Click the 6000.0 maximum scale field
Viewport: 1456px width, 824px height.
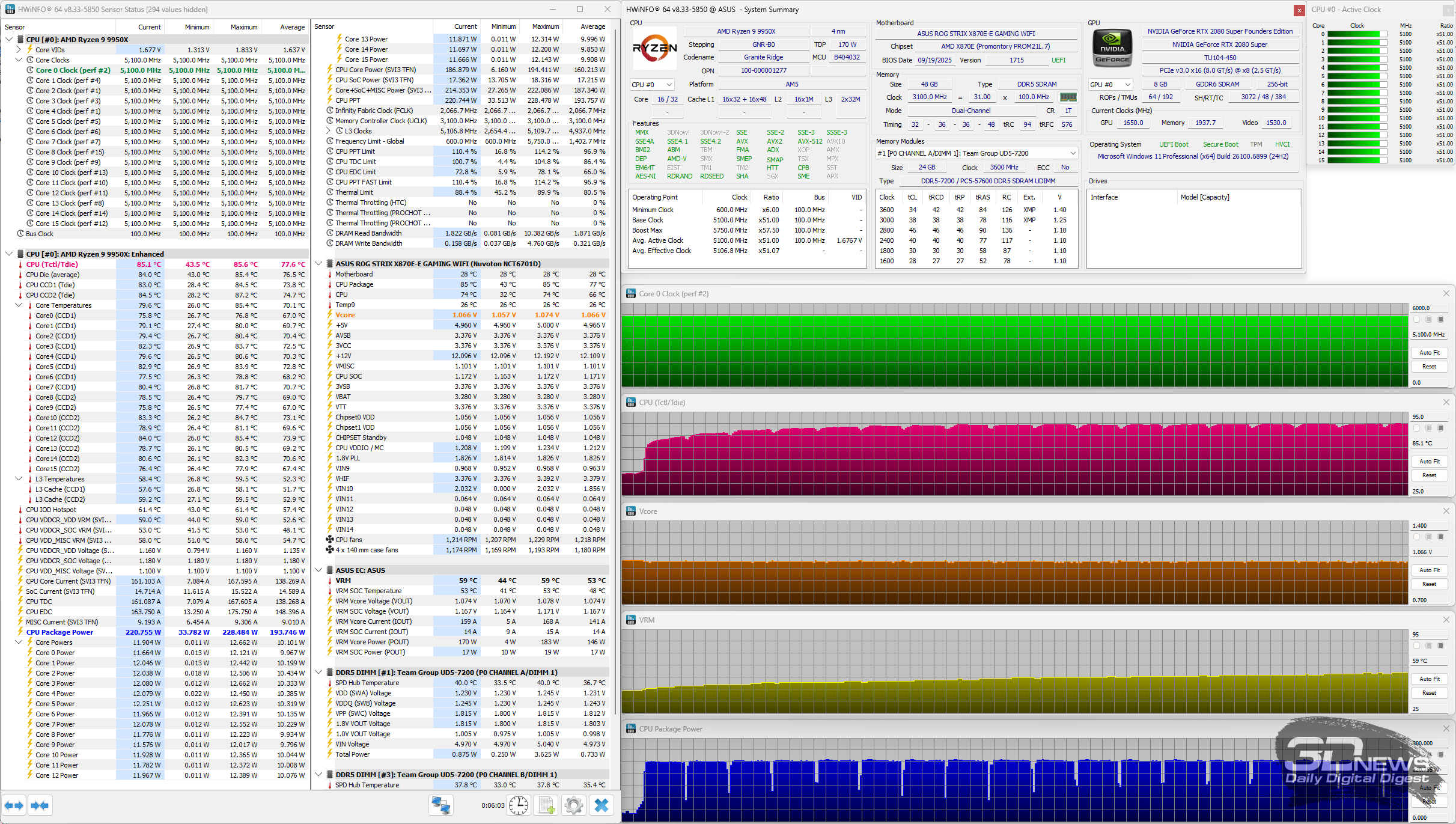click(1430, 308)
